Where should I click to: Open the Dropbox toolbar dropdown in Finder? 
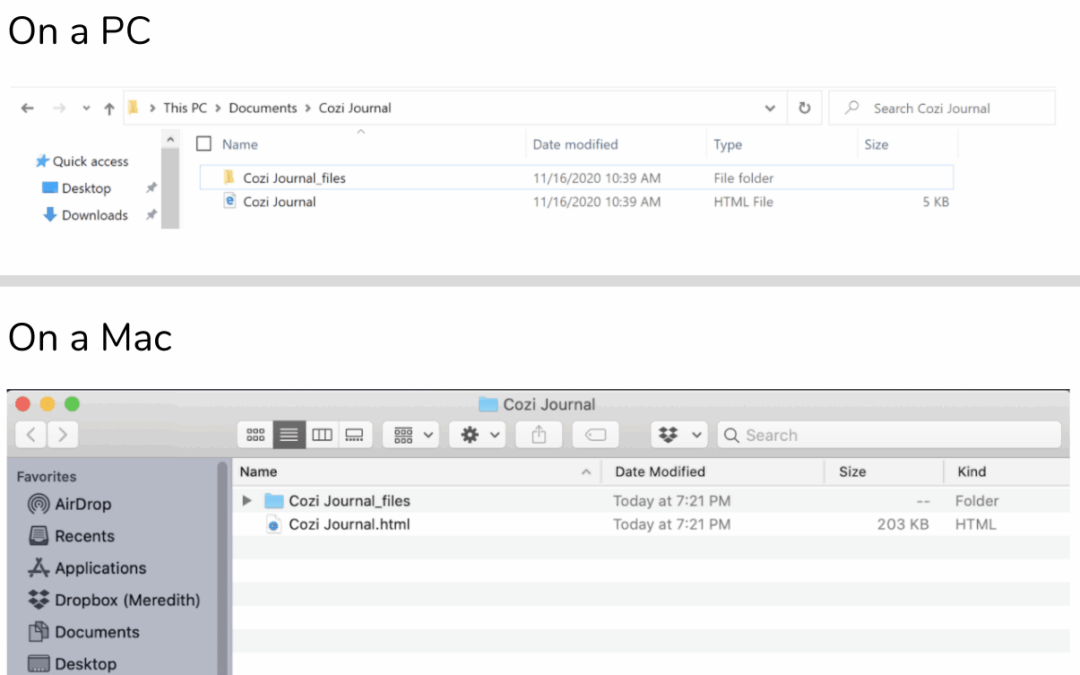tap(679, 435)
